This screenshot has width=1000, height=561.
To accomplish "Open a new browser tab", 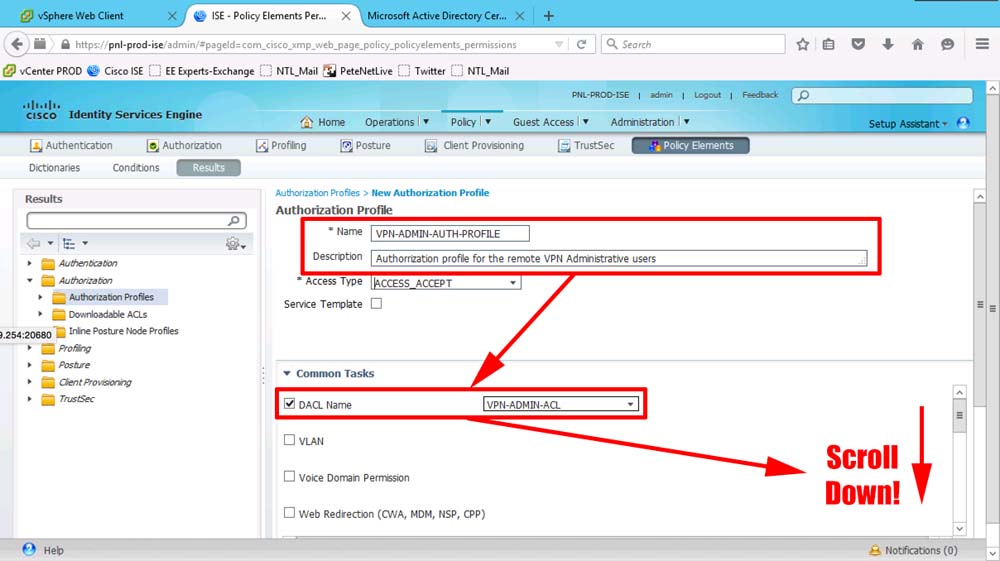I will pos(548,16).
